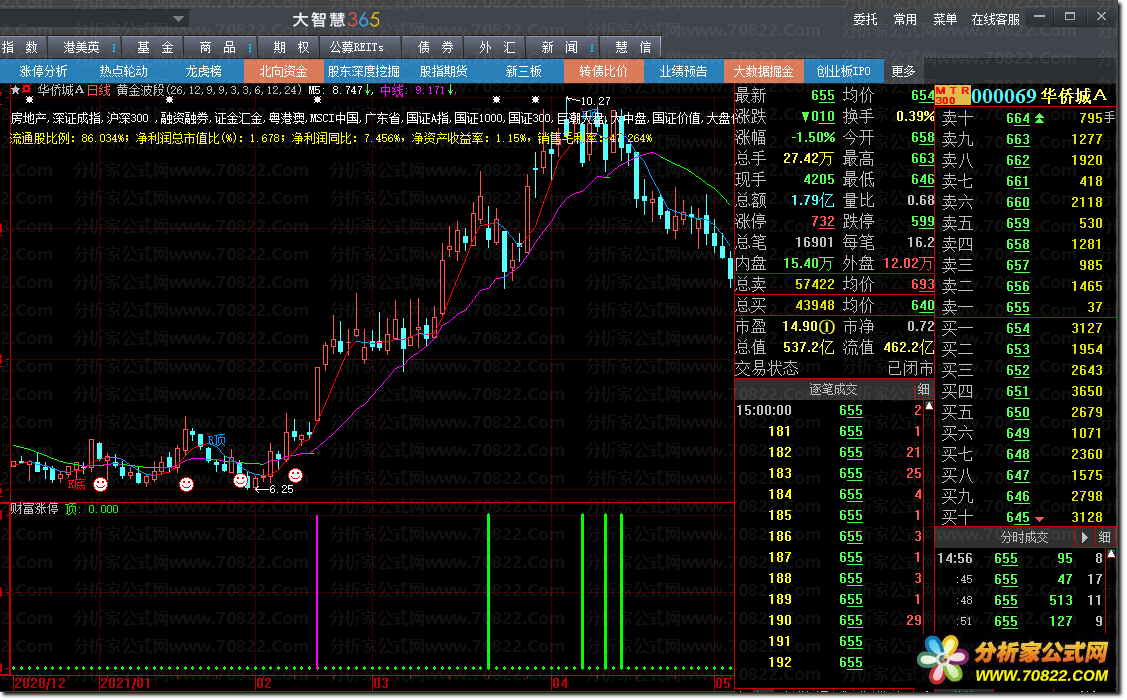Click the first smiley buy signal icon
The image size is (1127, 700).
[x=101, y=484]
